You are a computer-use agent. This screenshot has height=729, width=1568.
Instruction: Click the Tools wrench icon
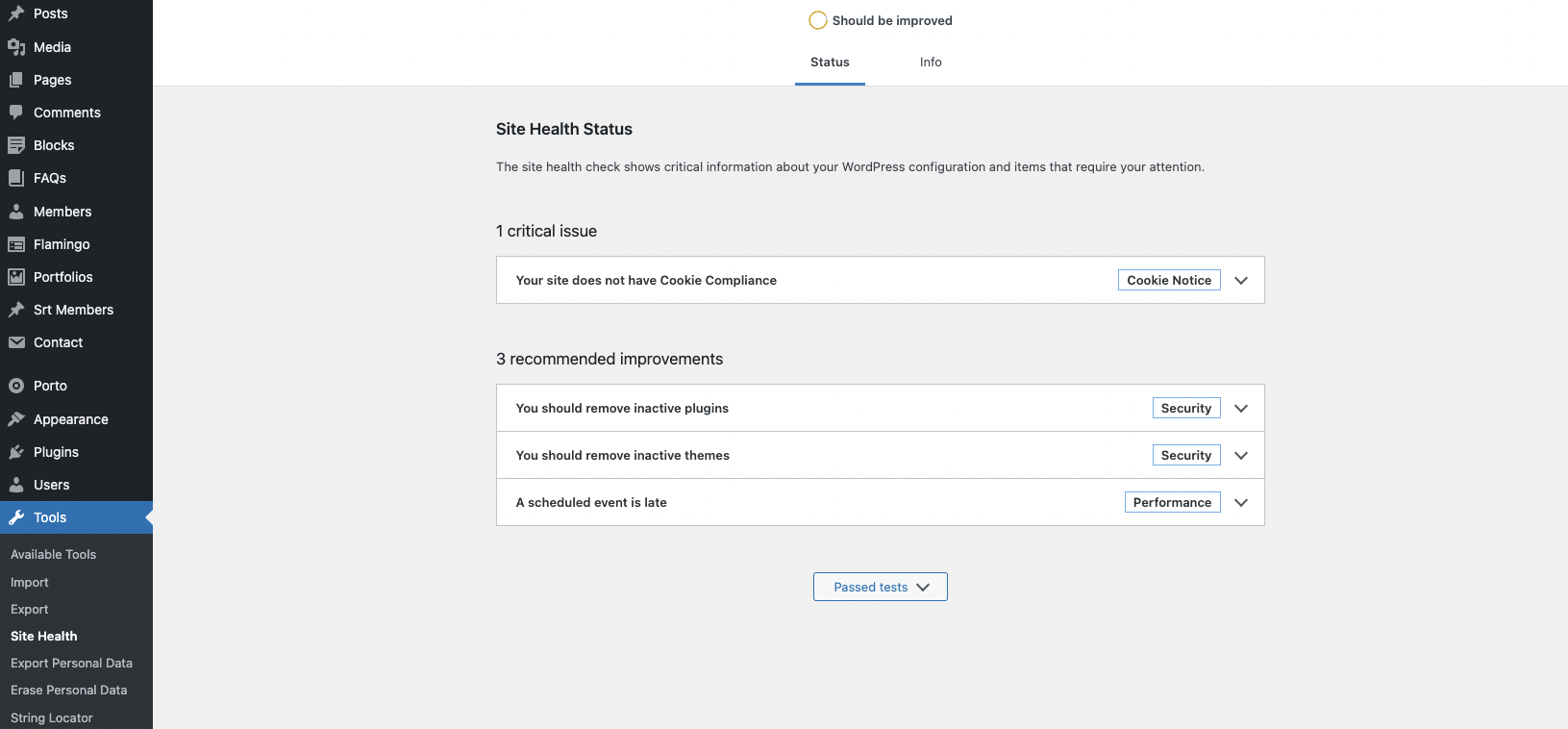[16, 517]
